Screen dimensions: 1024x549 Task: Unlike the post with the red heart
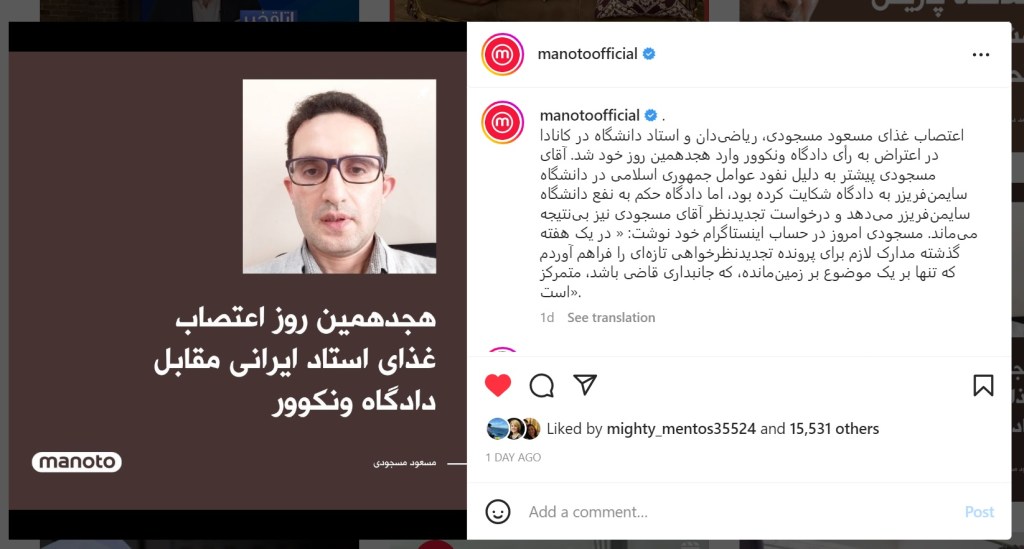[x=498, y=385]
